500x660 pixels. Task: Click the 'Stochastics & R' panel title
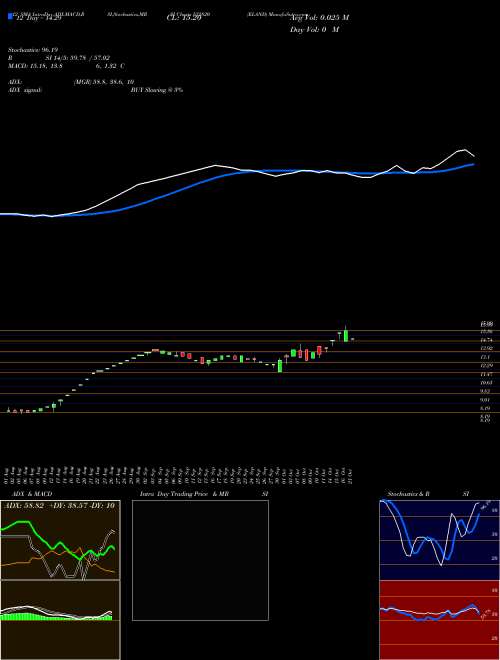point(409,494)
